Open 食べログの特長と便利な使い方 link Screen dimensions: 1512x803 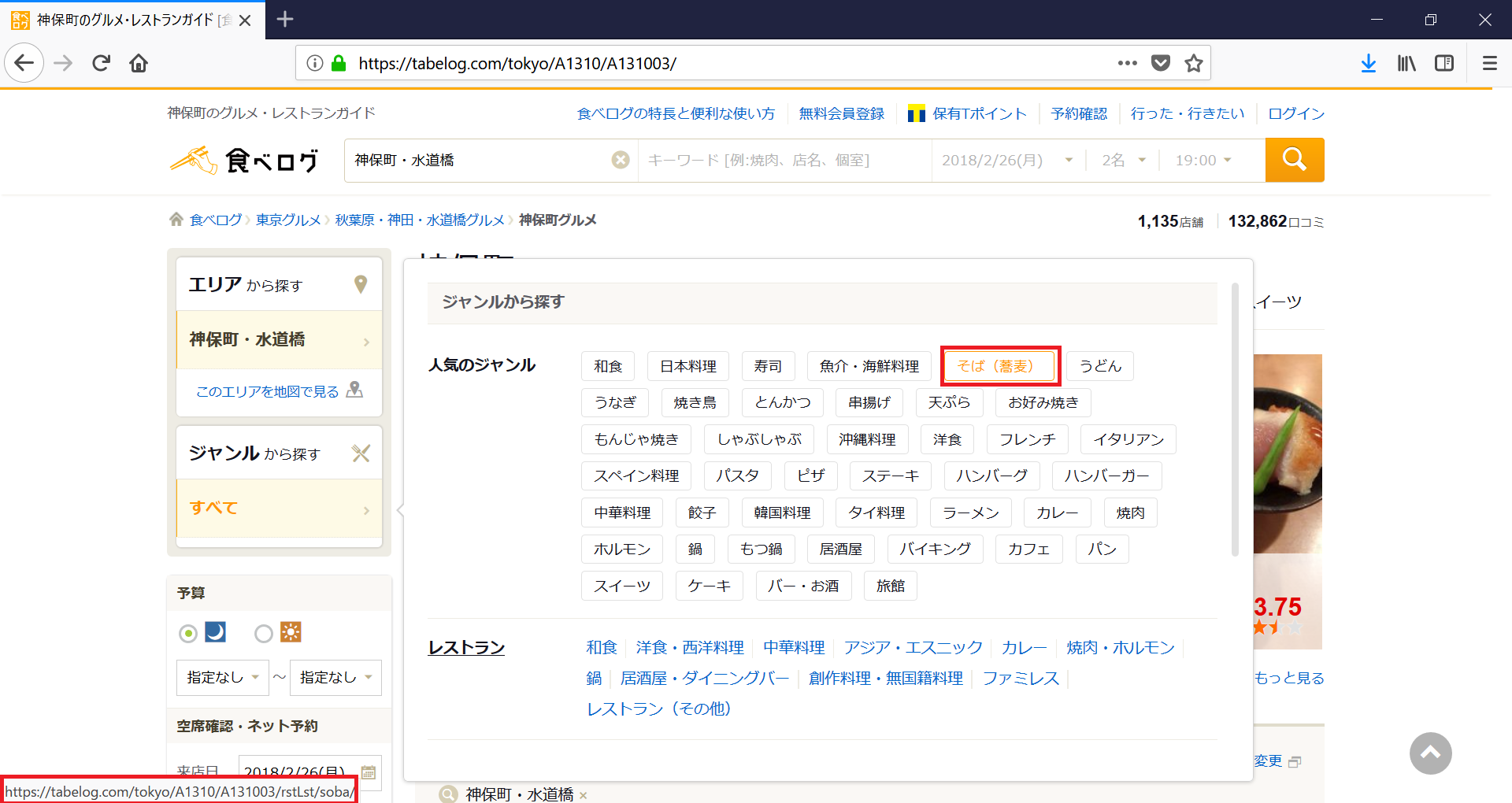676,113
